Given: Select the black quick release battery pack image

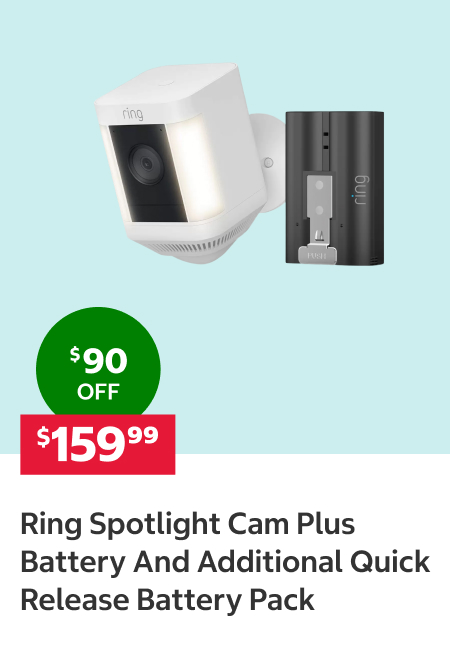Looking at the screenshot, I should [x=335, y=188].
